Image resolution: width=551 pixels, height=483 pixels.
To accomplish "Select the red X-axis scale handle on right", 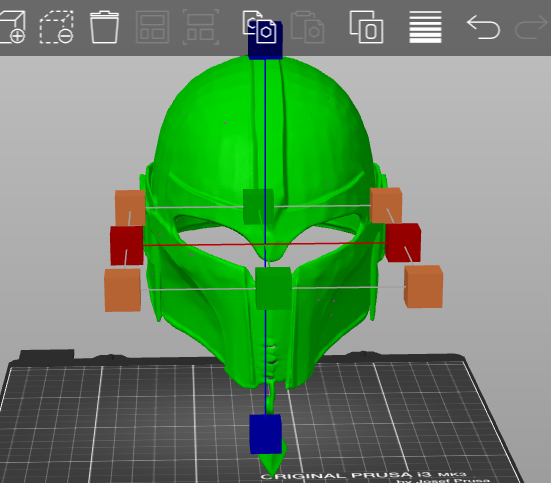I will point(403,243).
